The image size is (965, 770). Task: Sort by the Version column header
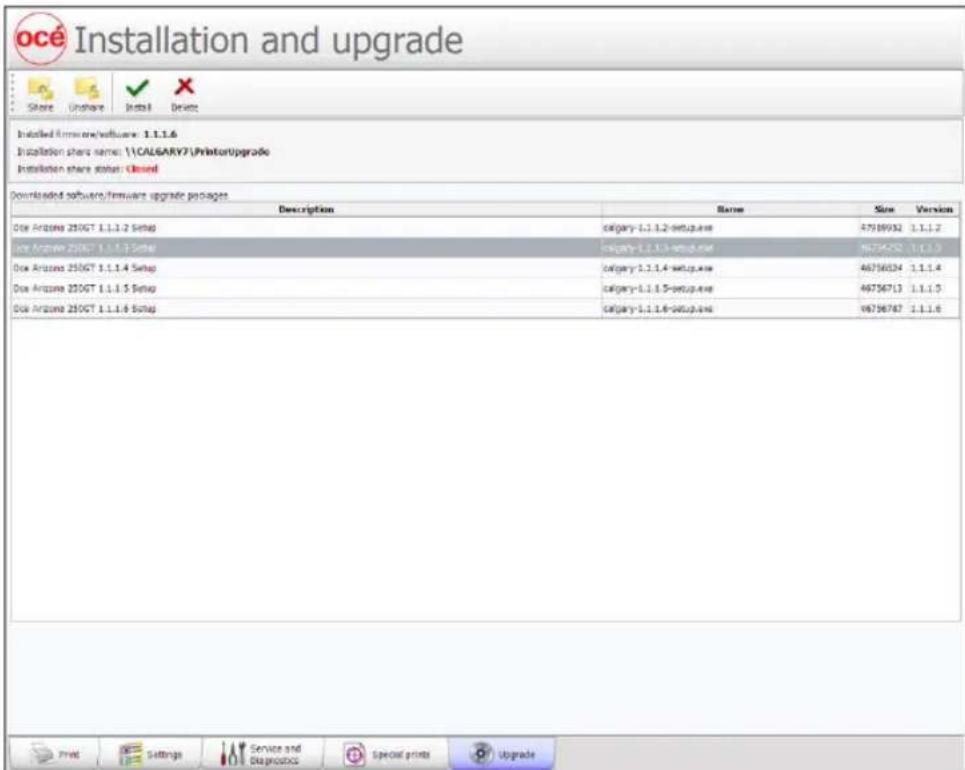[934, 210]
